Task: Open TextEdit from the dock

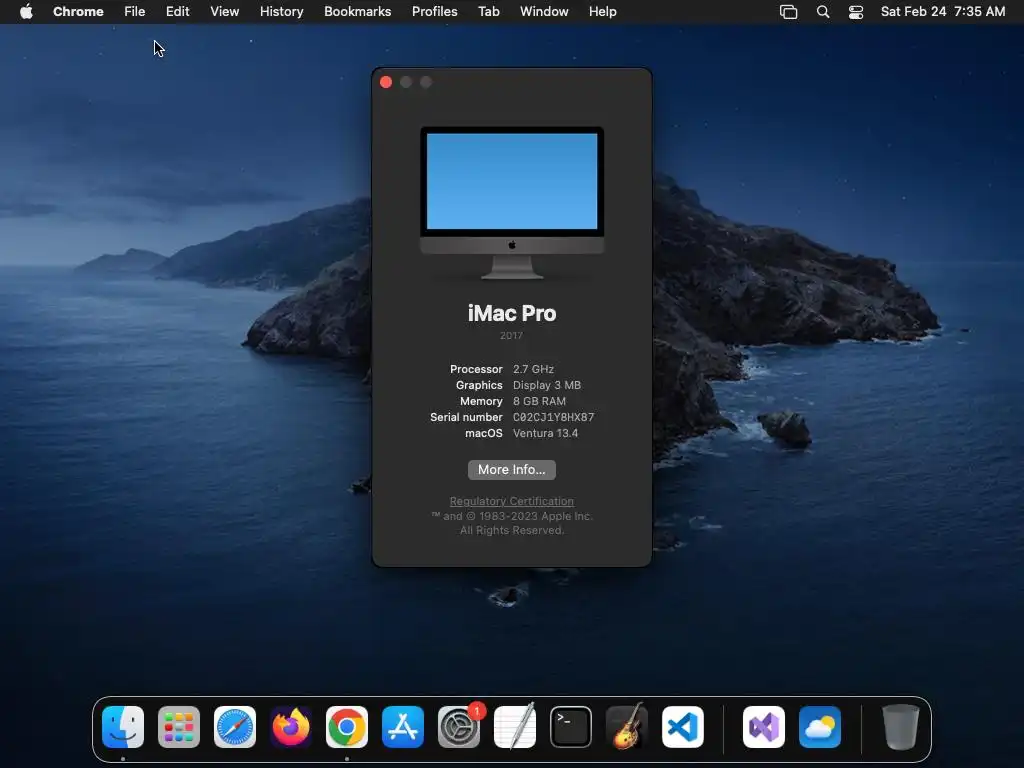Action: pyautogui.click(x=515, y=727)
